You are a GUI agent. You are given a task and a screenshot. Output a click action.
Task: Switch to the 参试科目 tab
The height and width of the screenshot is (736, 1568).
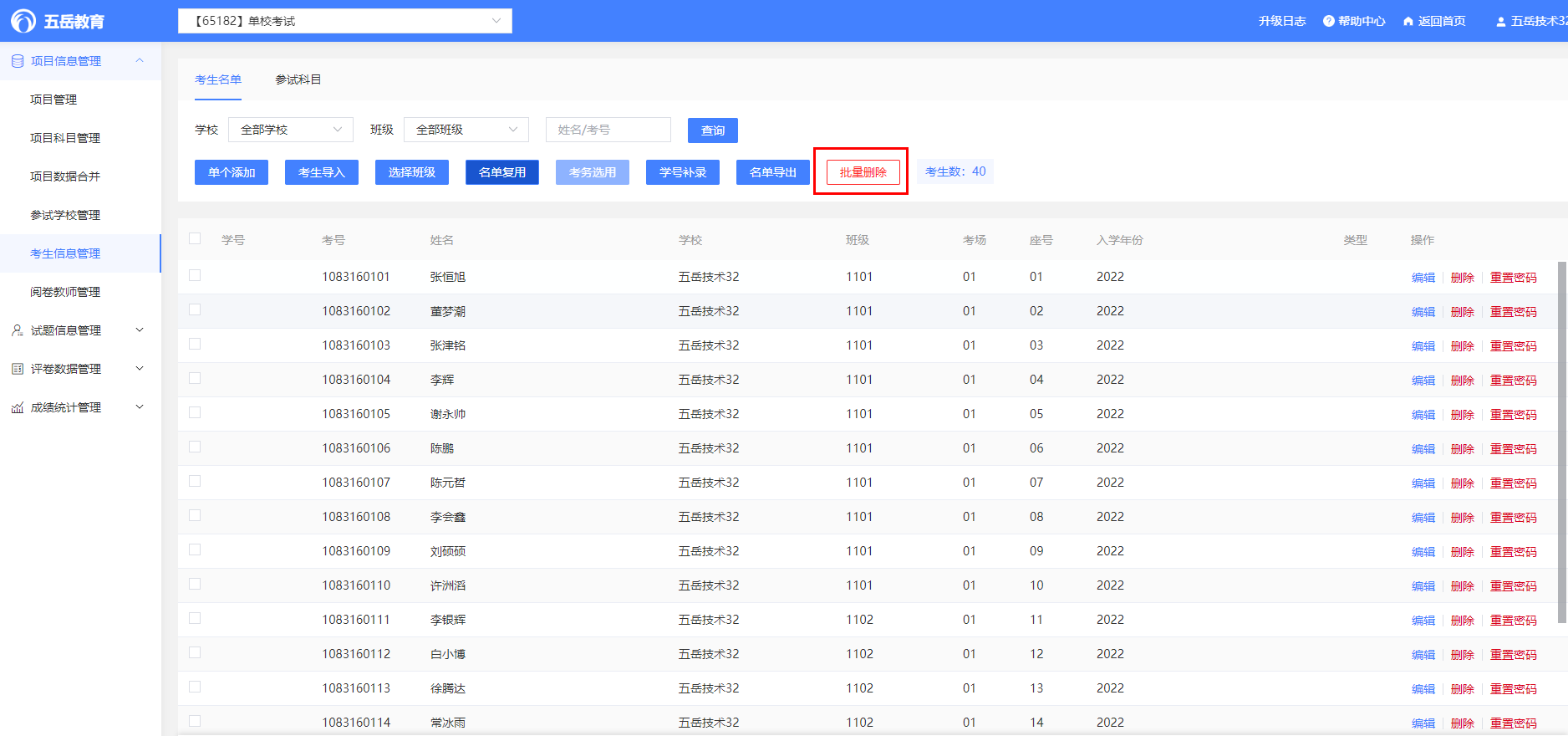(298, 79)
